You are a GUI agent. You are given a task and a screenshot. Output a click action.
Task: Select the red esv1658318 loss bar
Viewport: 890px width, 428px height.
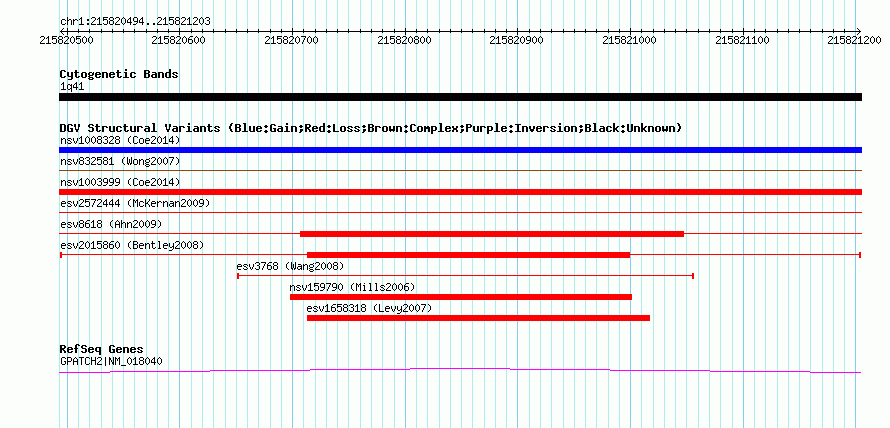(x=478, y=318)
